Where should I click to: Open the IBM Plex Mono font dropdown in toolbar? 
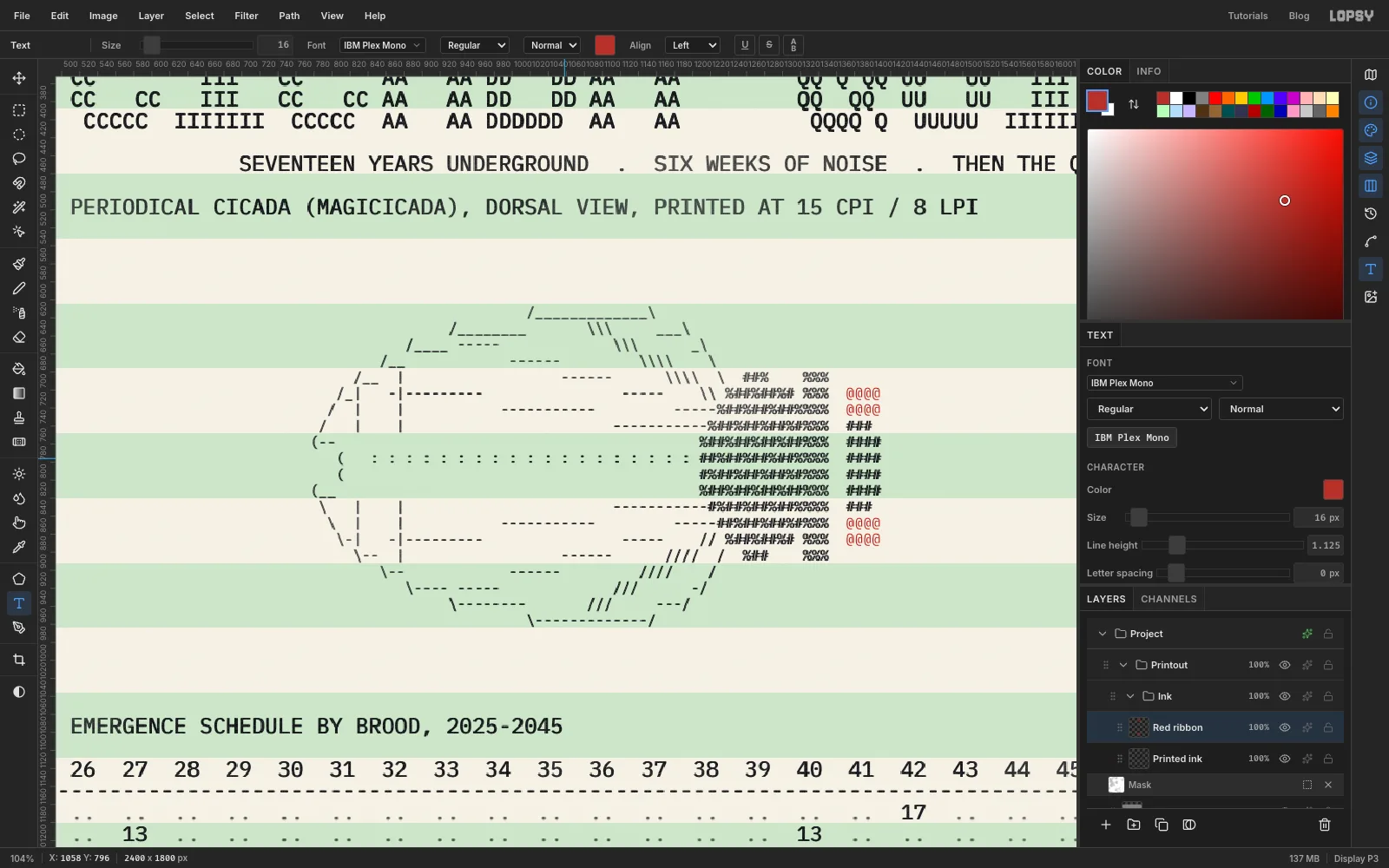click(382, 45)
